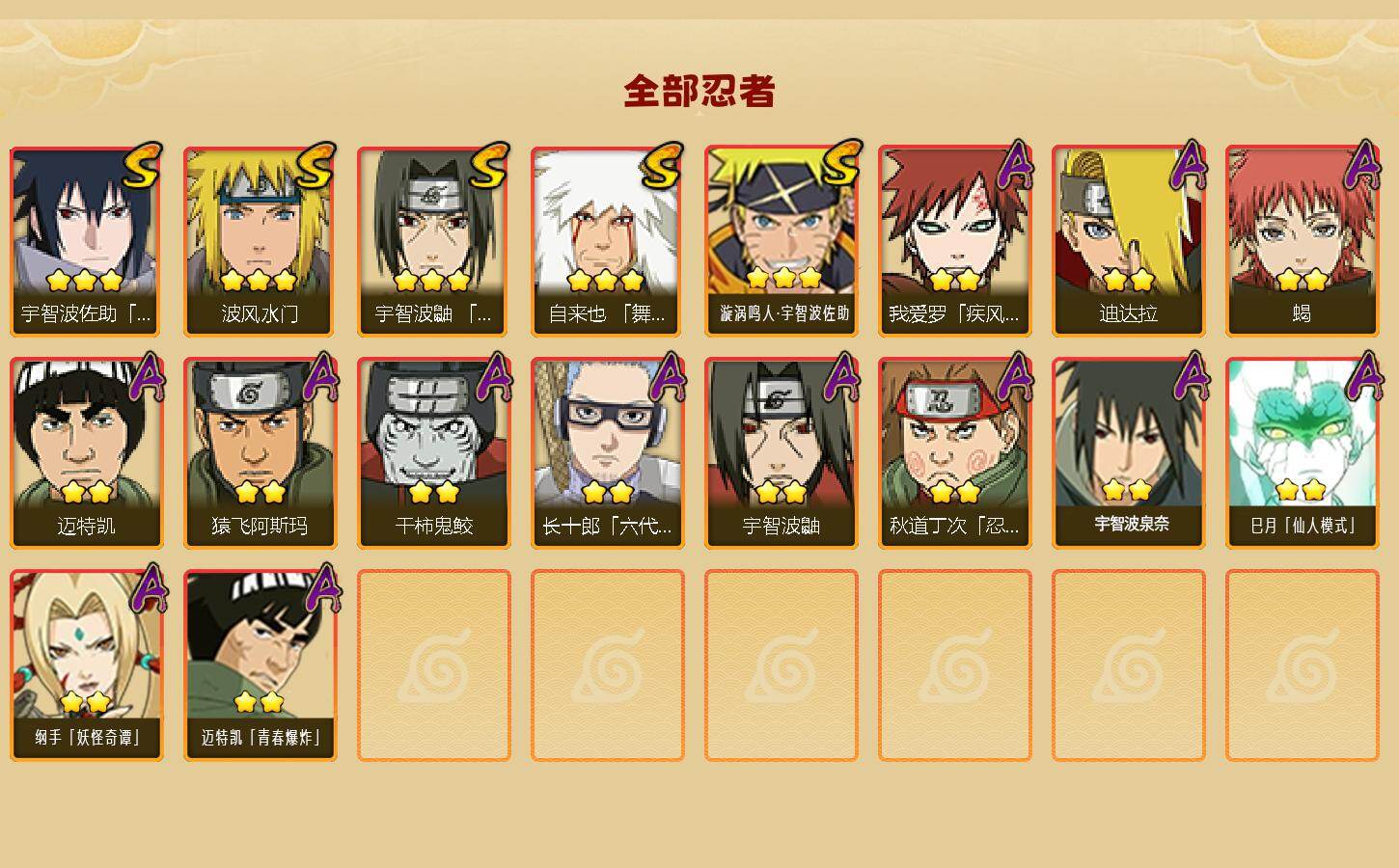This screenshot has width=1399, height=868.
Task: Click the star rating on 秋道丁次 card
Action: point(955,492)
